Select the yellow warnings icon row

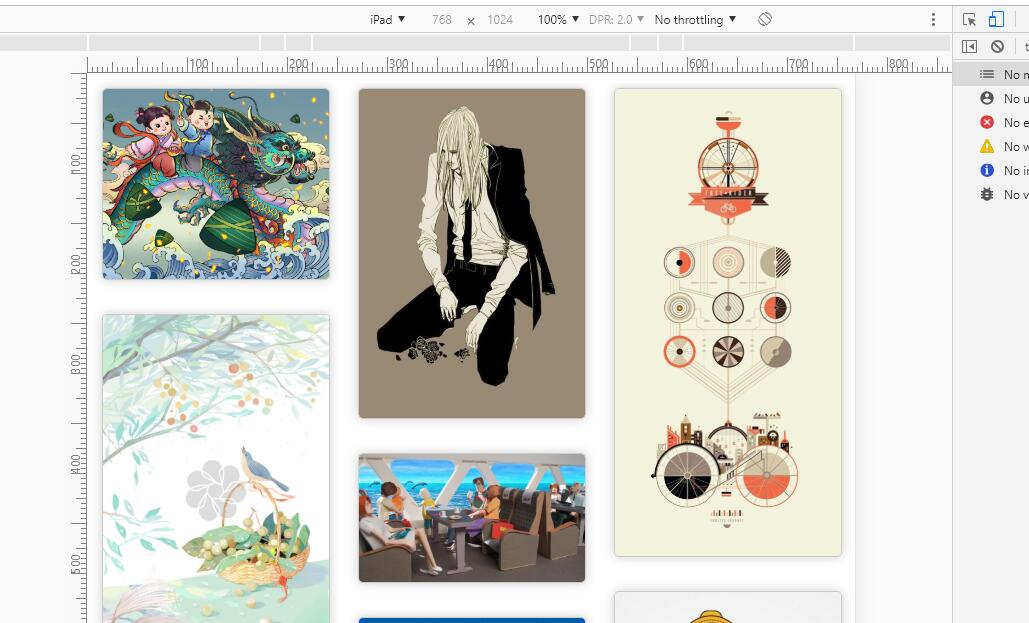point(991,146)
